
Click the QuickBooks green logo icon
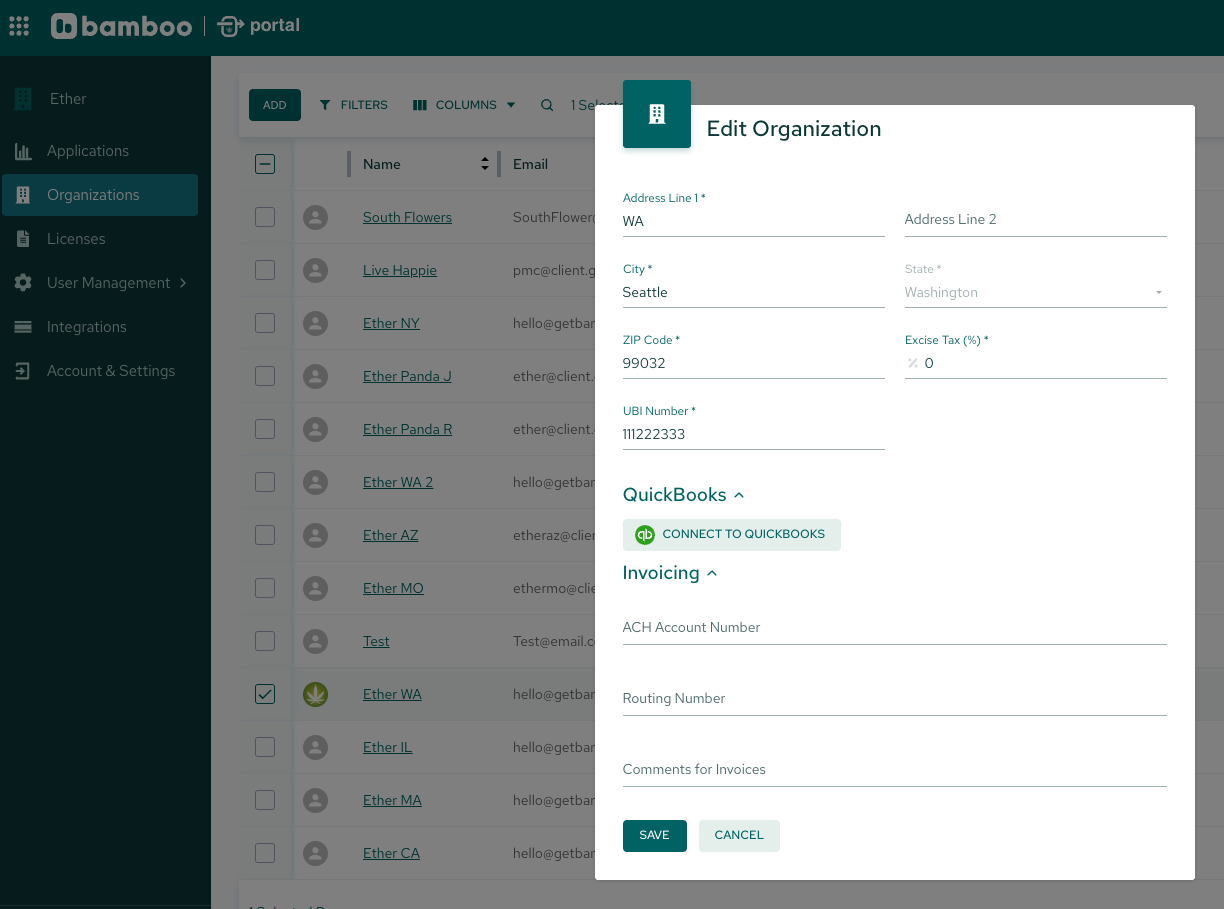pos(645,535)
